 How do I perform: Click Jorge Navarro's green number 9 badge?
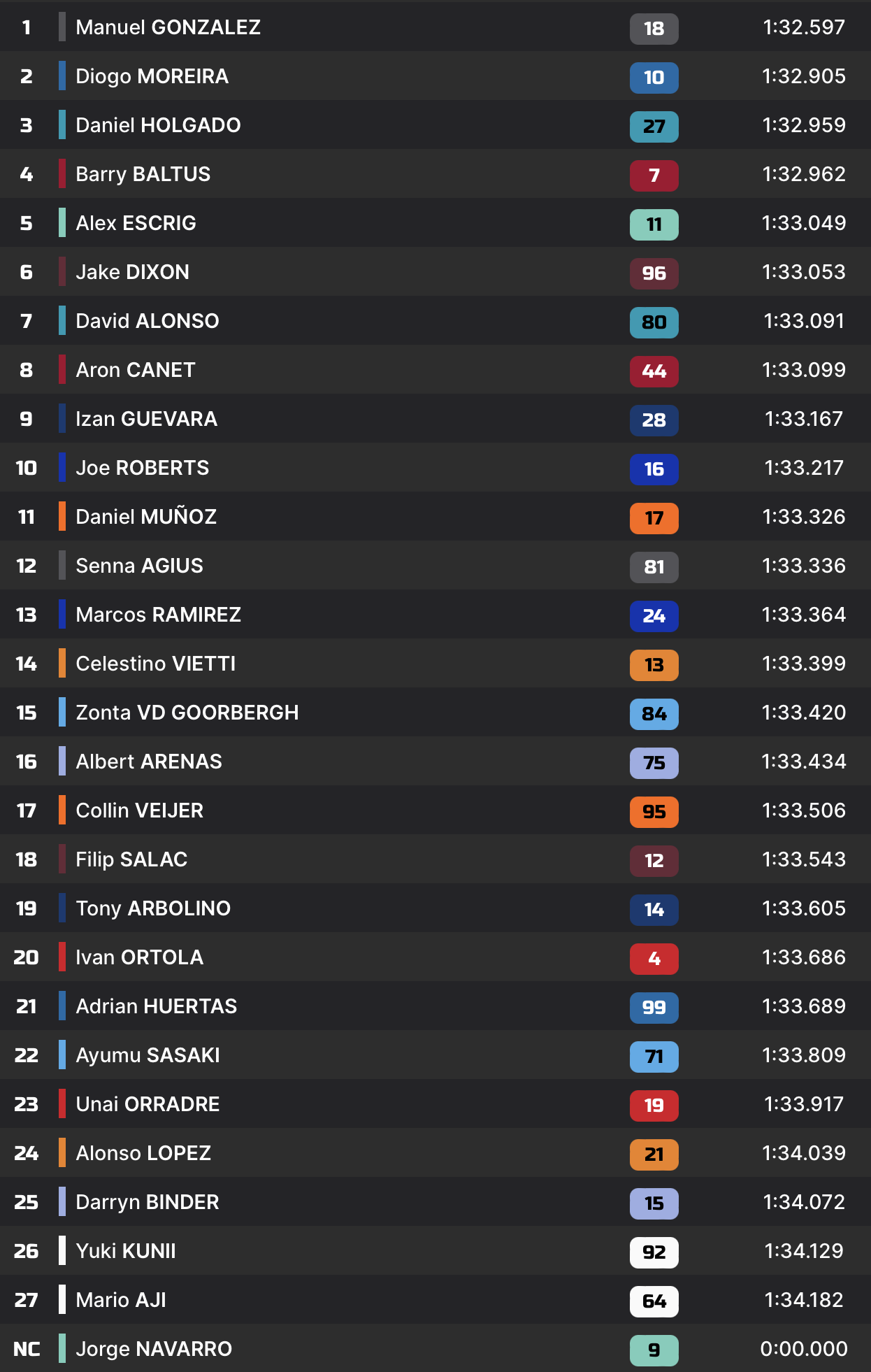pyautogui.click(x=654, y=1350)
